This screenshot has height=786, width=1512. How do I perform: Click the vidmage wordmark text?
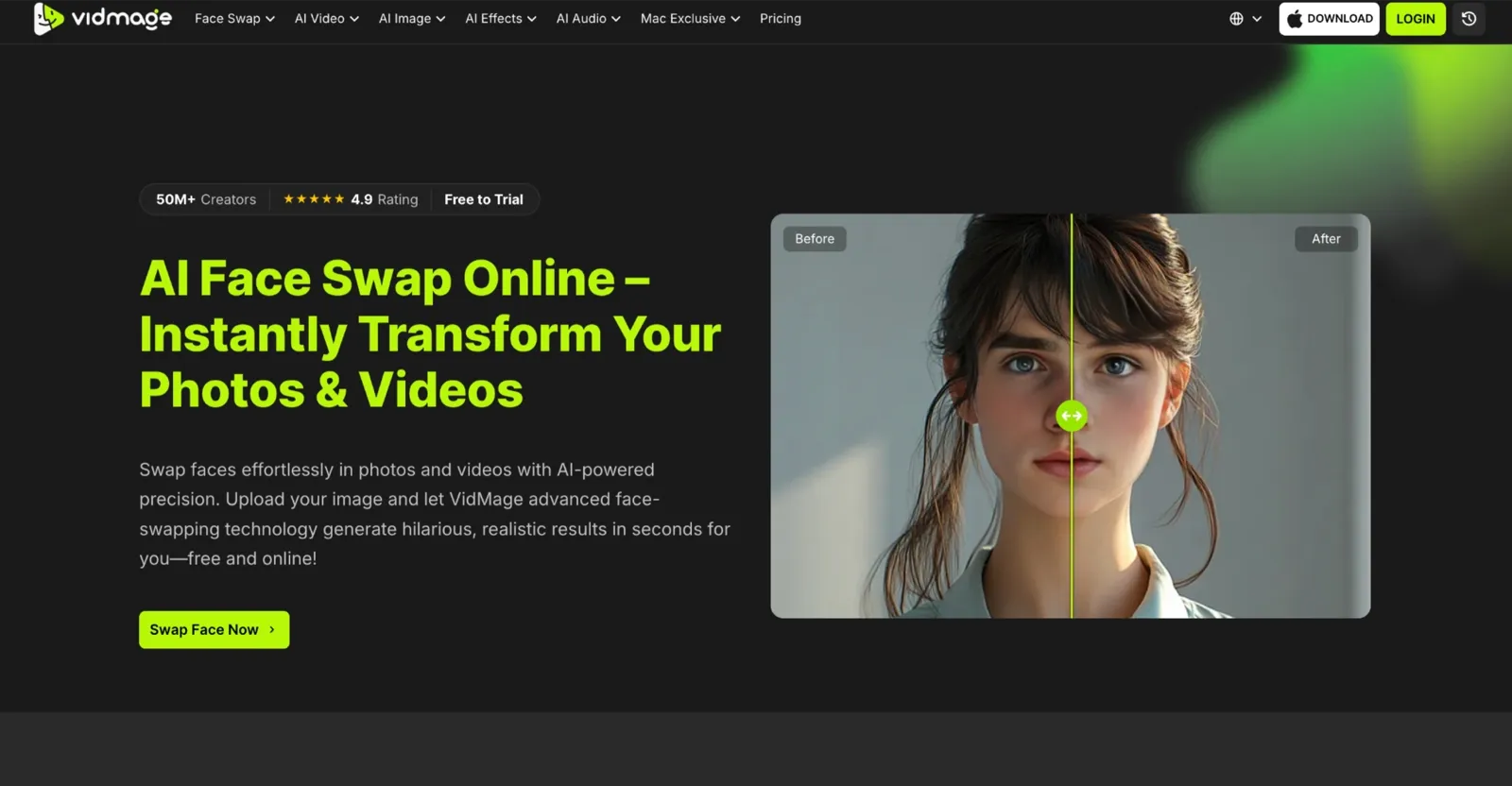122,19
